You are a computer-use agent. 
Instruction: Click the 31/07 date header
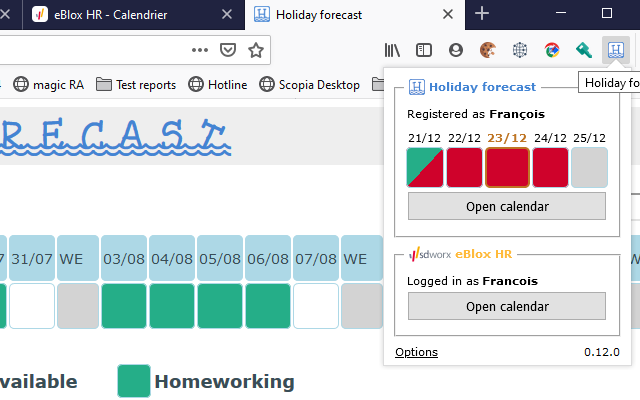[x=32, y=259]
